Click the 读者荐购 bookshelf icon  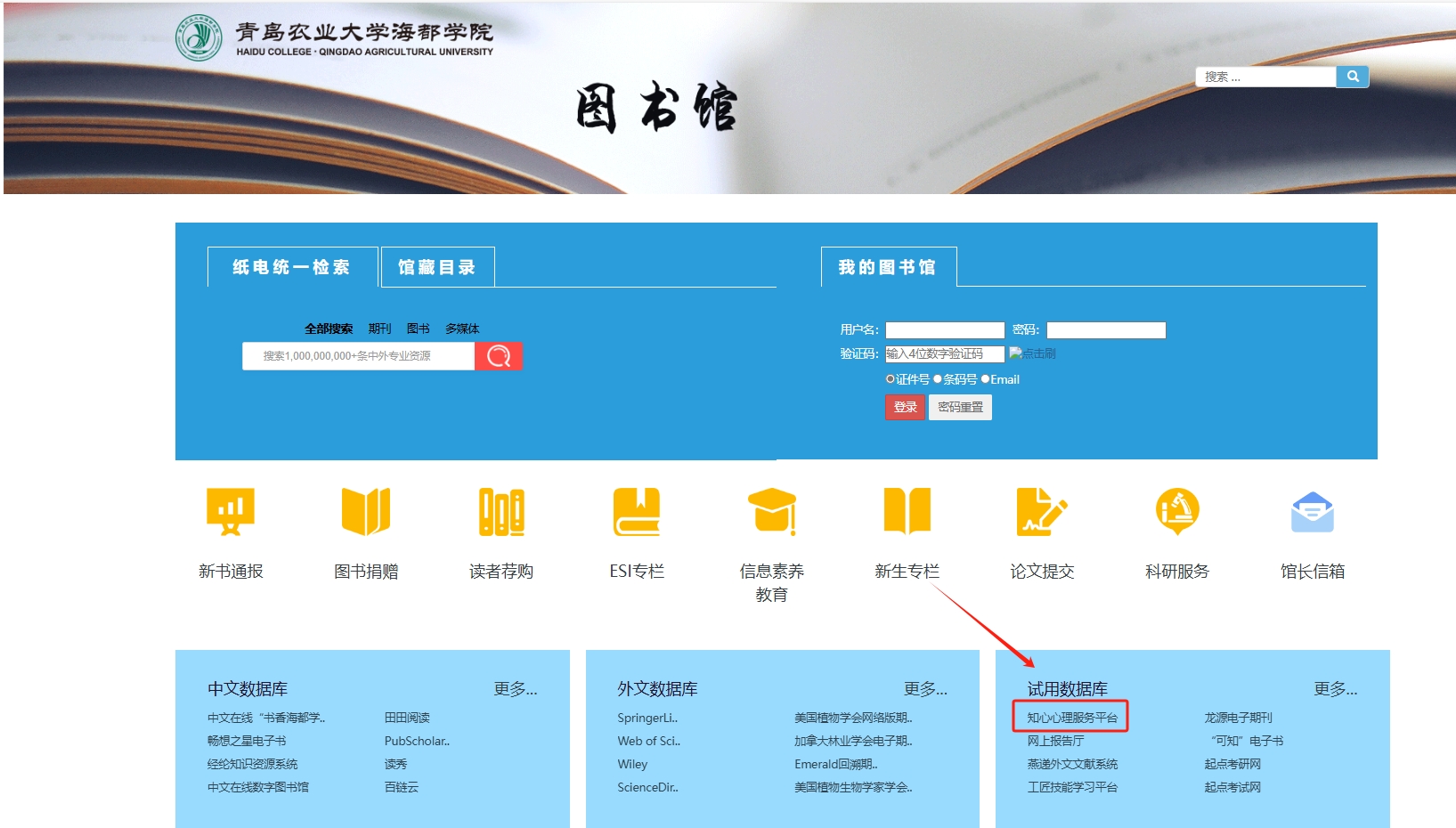[x=501, y=512]
